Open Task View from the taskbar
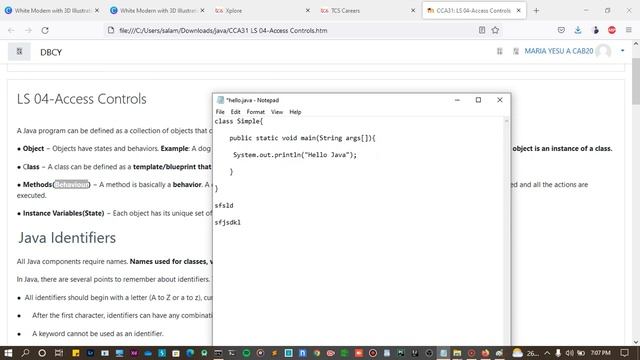The height and width of the screenshot is (360, 640). click(x=59, y=353)
